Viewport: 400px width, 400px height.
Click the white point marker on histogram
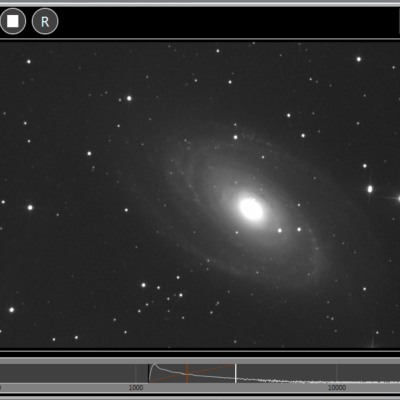coord(236,373)
